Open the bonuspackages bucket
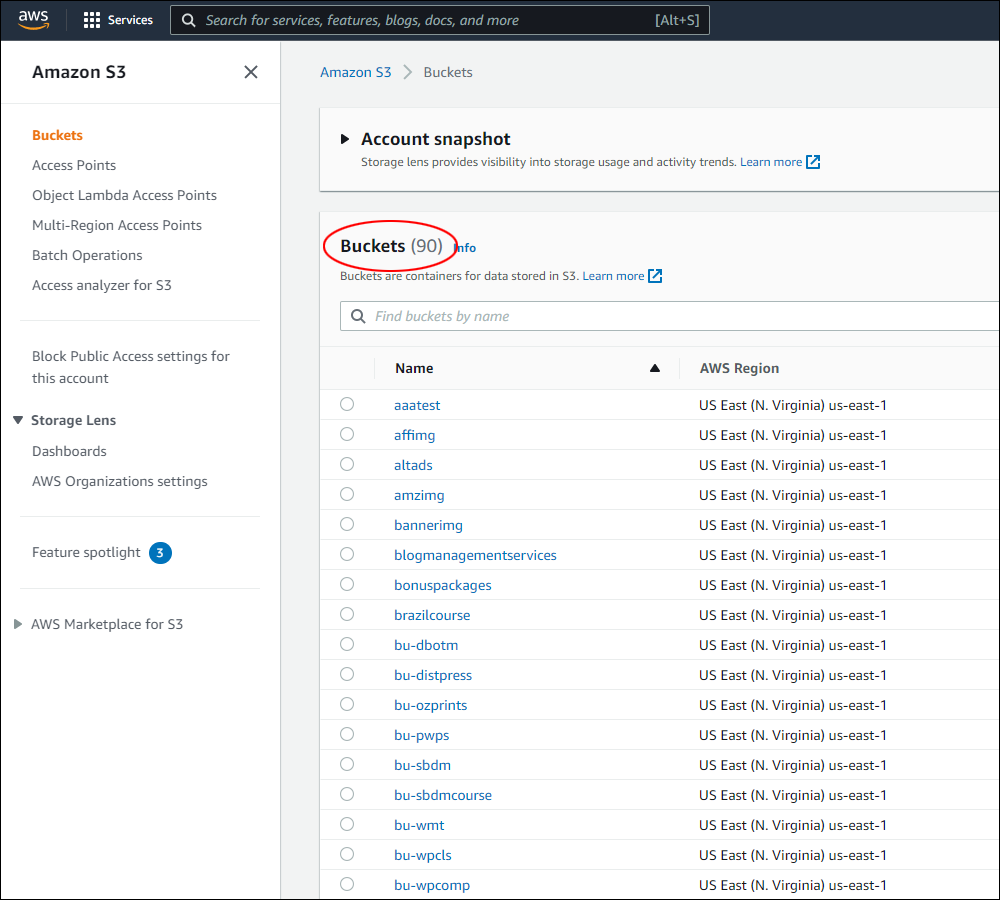The width and height of the screenshot is (1000, 900). click(x=443, y=585)
